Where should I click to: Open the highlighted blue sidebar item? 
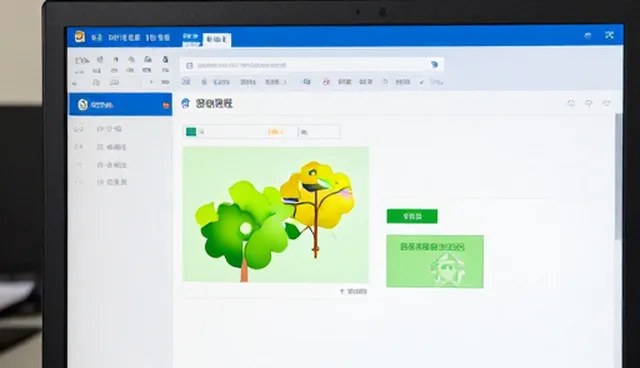coord(120,104)
